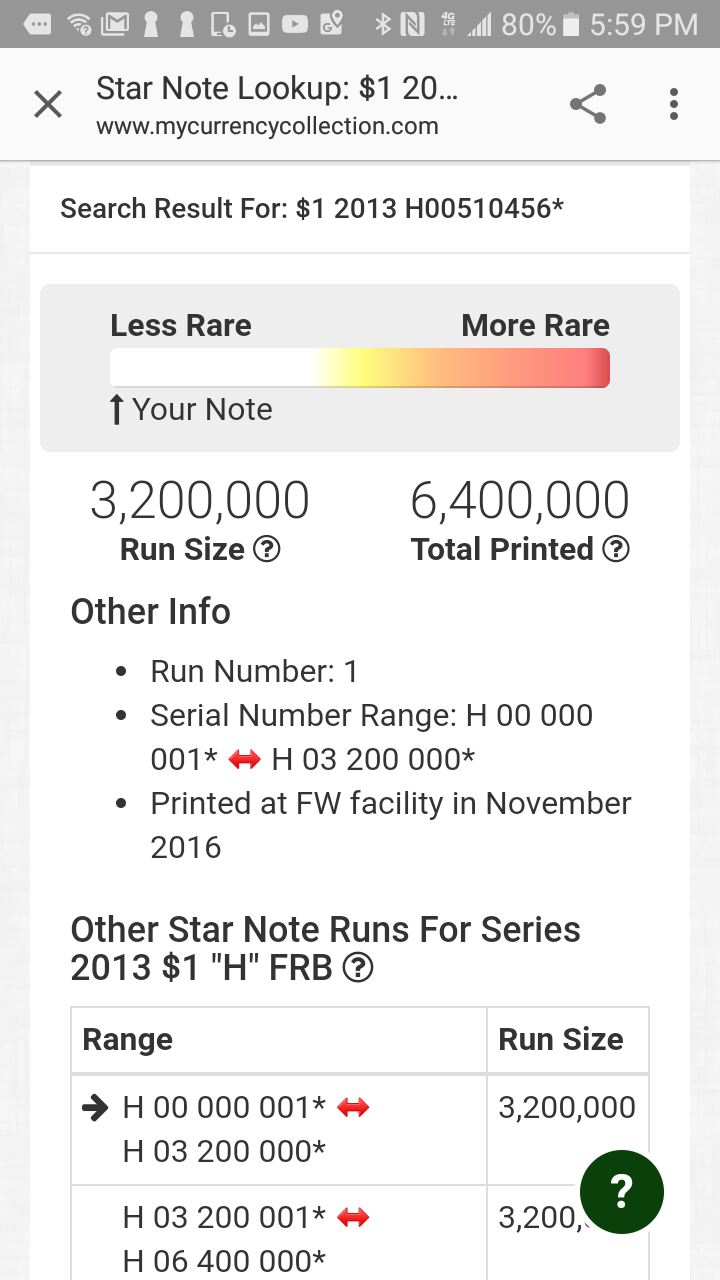
Task: Tap the Range column header
Action: pyautogui.click(x=128, y=1039)
